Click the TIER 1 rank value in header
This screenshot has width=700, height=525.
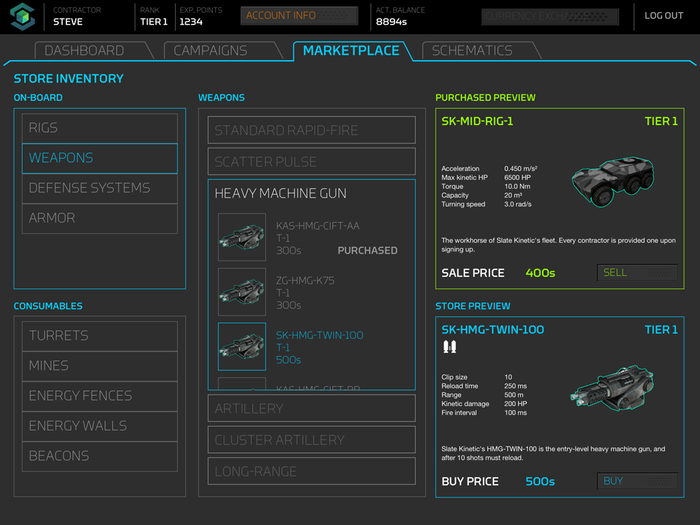(x=154, y=21)
